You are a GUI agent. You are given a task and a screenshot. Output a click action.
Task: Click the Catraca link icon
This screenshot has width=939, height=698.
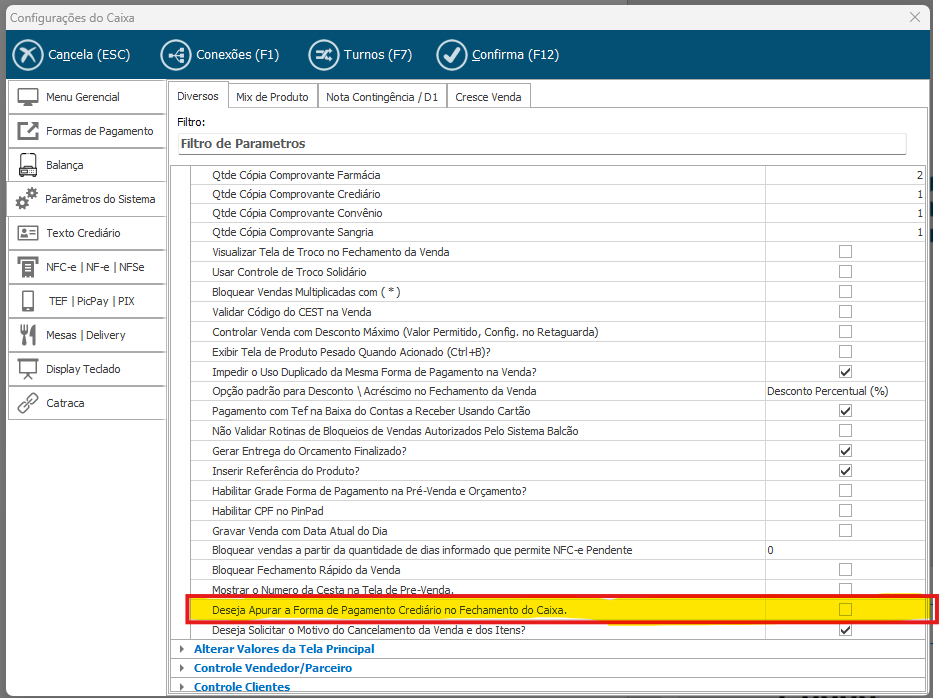[28, 403]
